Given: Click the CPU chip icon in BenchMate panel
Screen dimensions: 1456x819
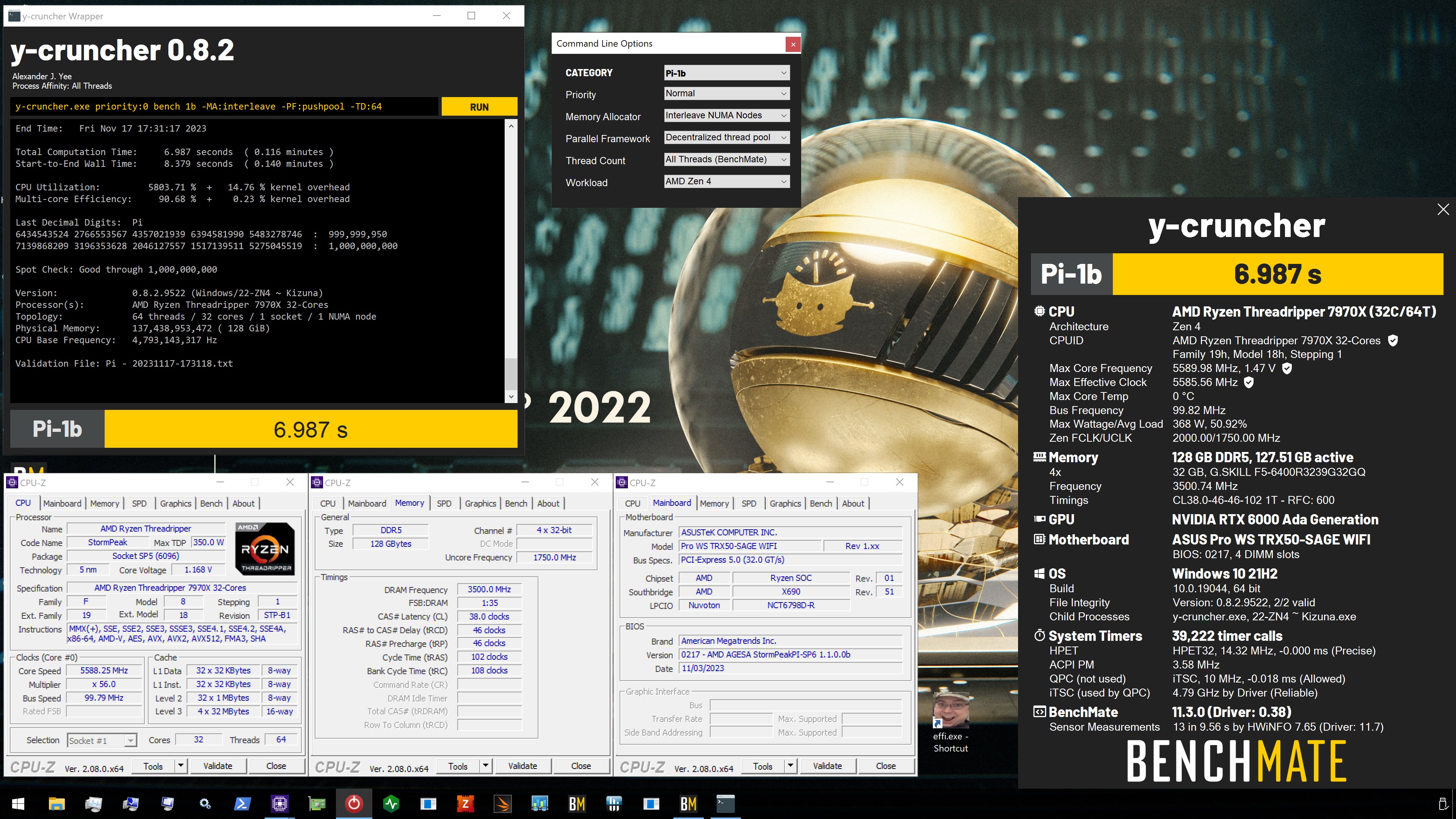Looking at the screenshot, I should (x=1039, y=311).
